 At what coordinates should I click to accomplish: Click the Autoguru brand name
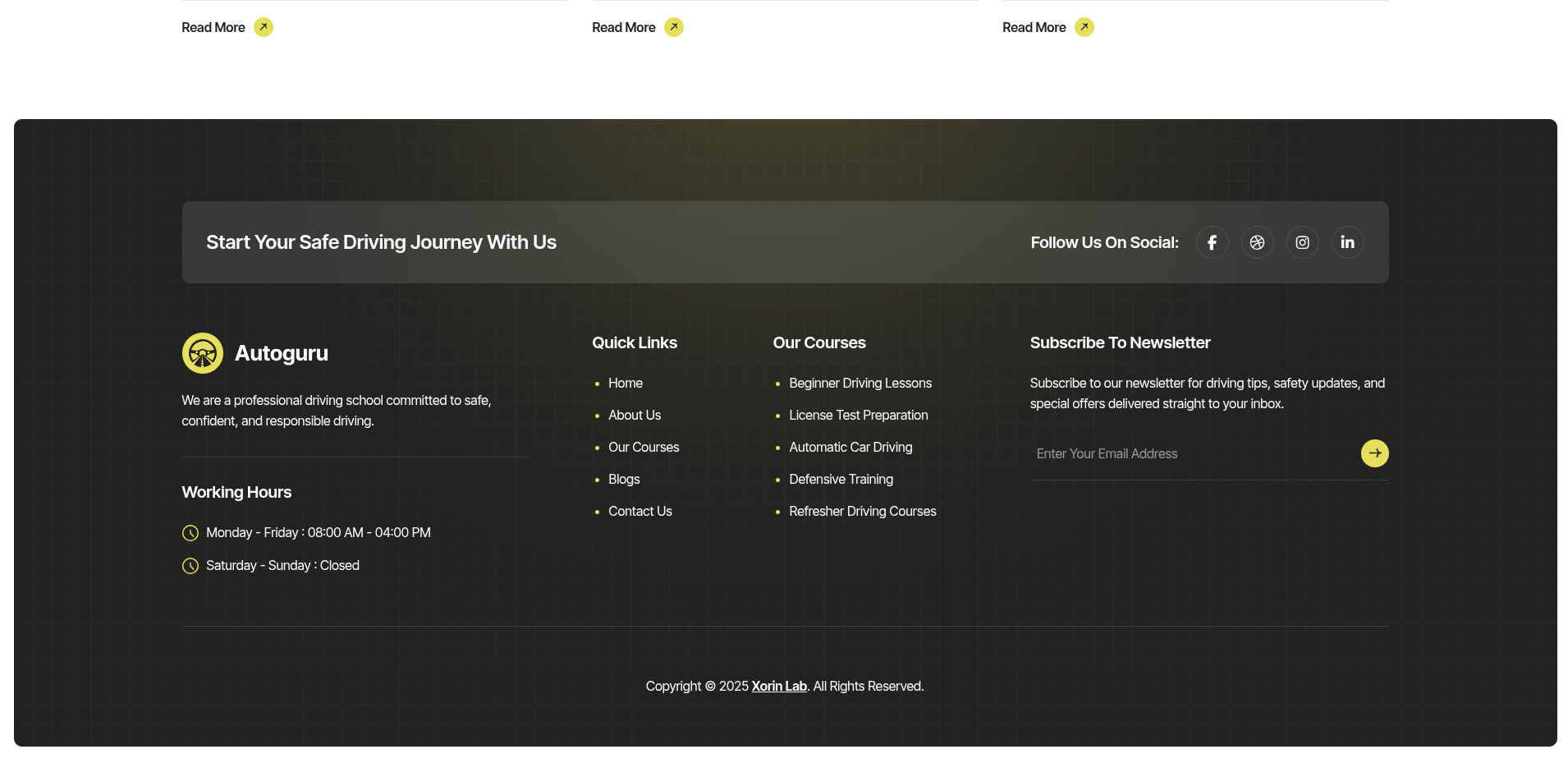click(x=282, y=353)
